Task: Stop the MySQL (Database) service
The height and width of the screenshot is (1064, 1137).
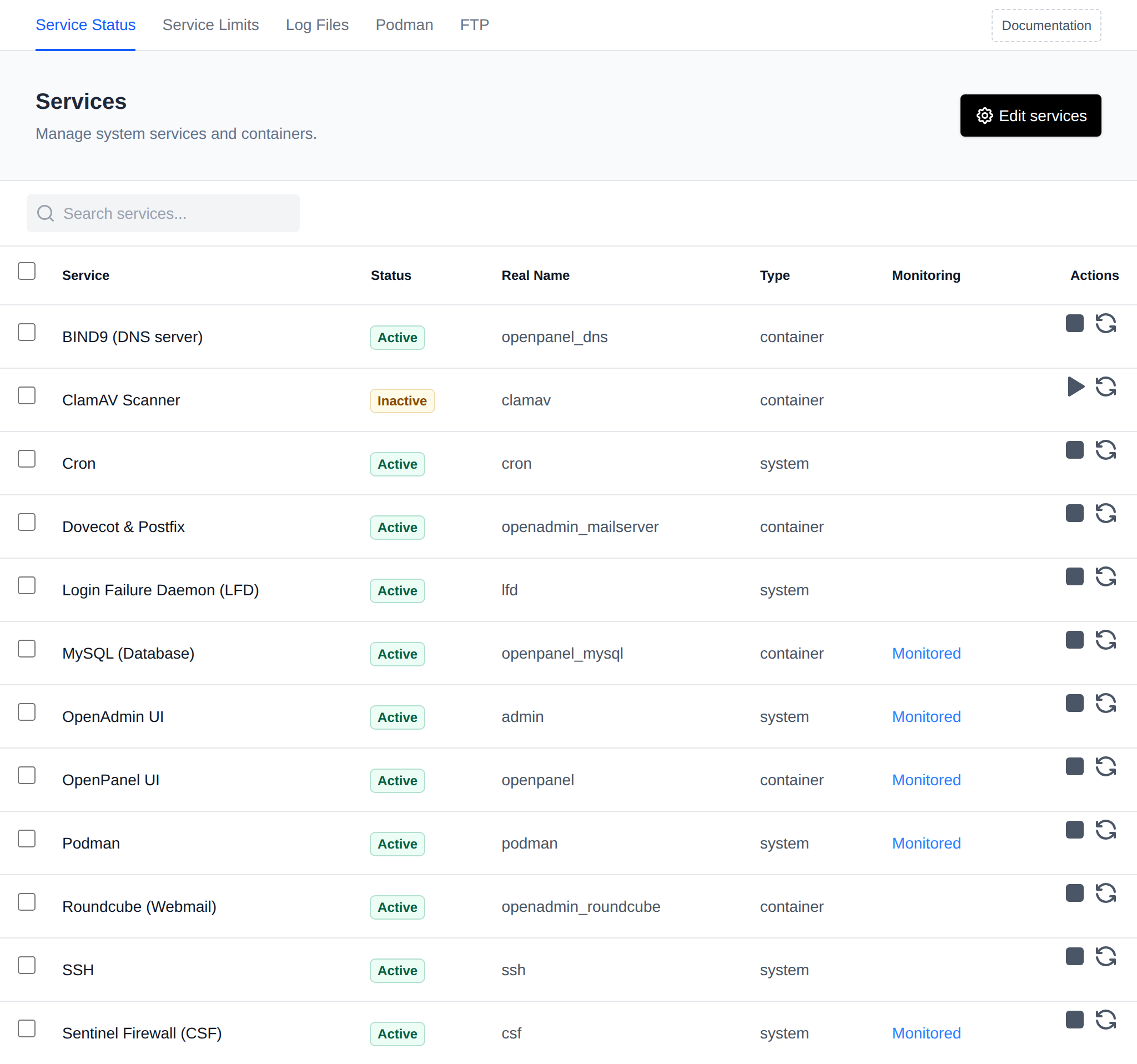Action: tap(1075, 640)
